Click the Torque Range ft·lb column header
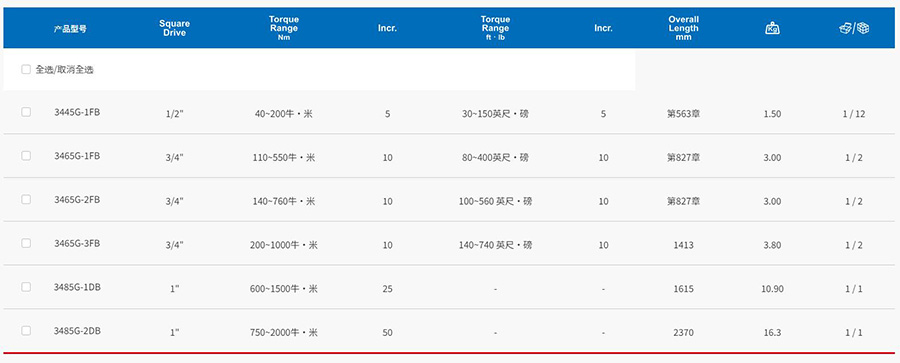The image size is (900, 363). point(495,28)
